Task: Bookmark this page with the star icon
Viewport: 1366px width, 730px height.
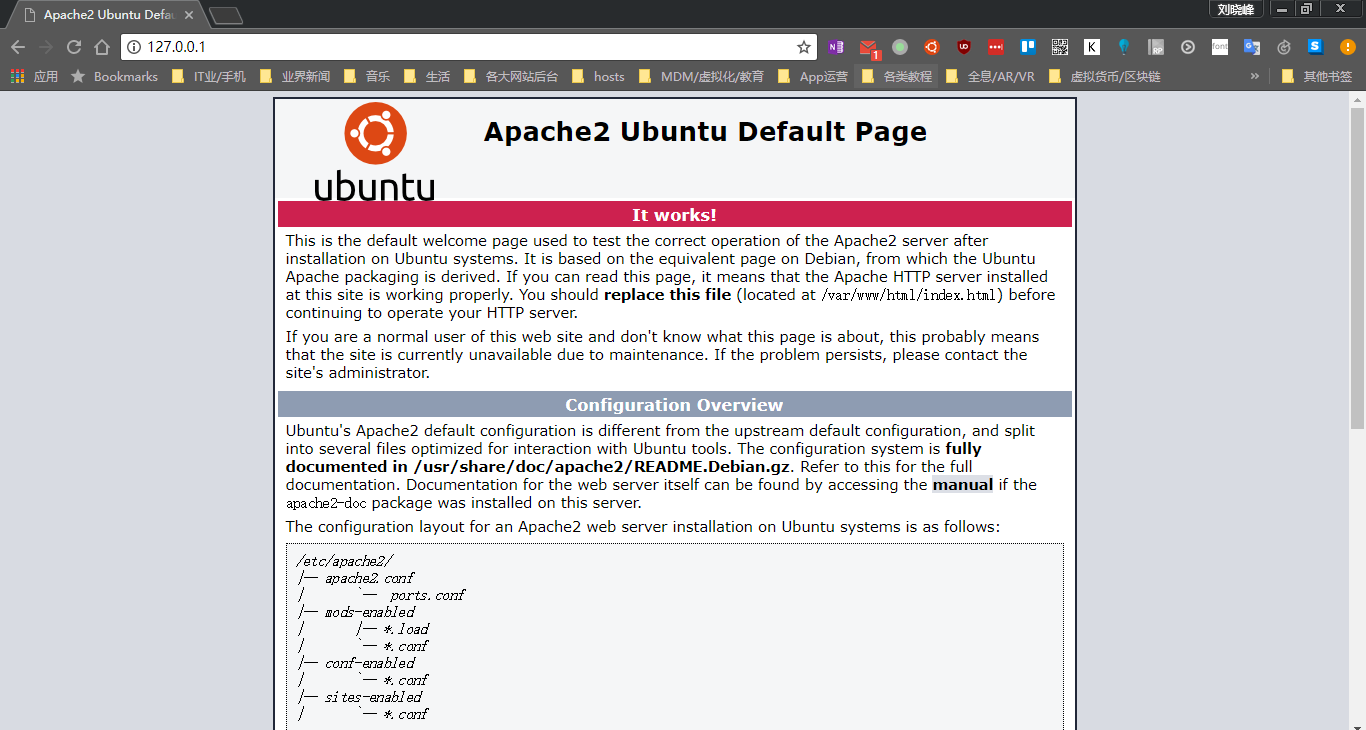Action: pos(803,47)
